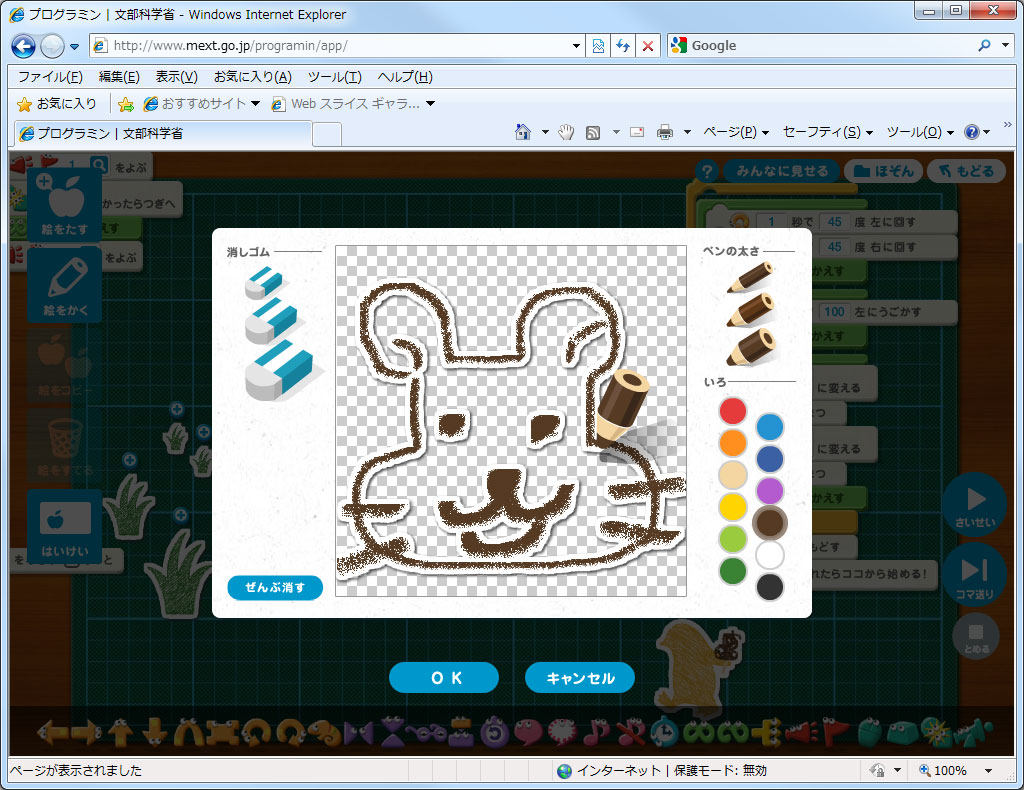This screenshot has height=790, width=1024.
Task: Select the medium eraser
Action: (270, 321)
